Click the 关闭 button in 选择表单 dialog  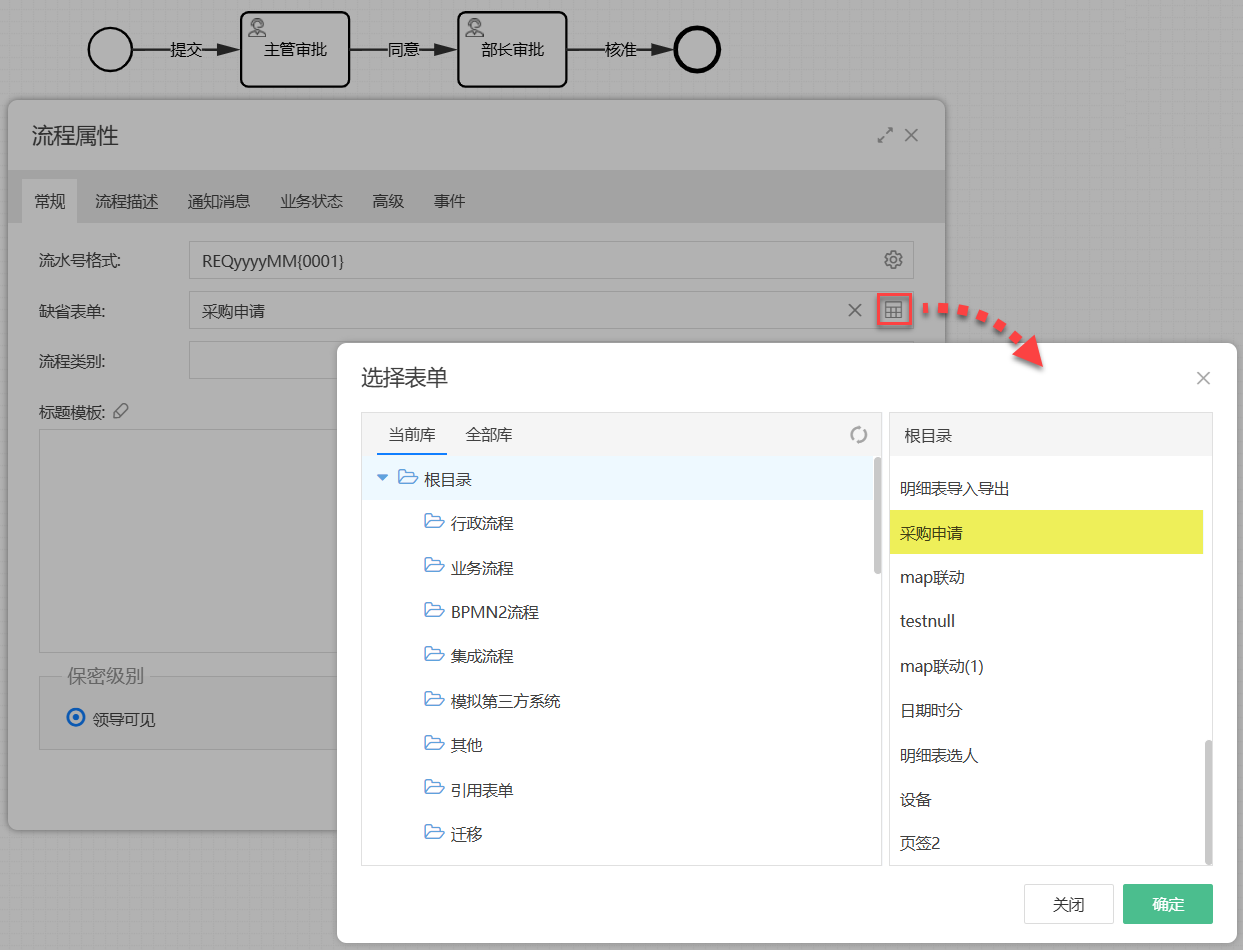point(1068,903)
